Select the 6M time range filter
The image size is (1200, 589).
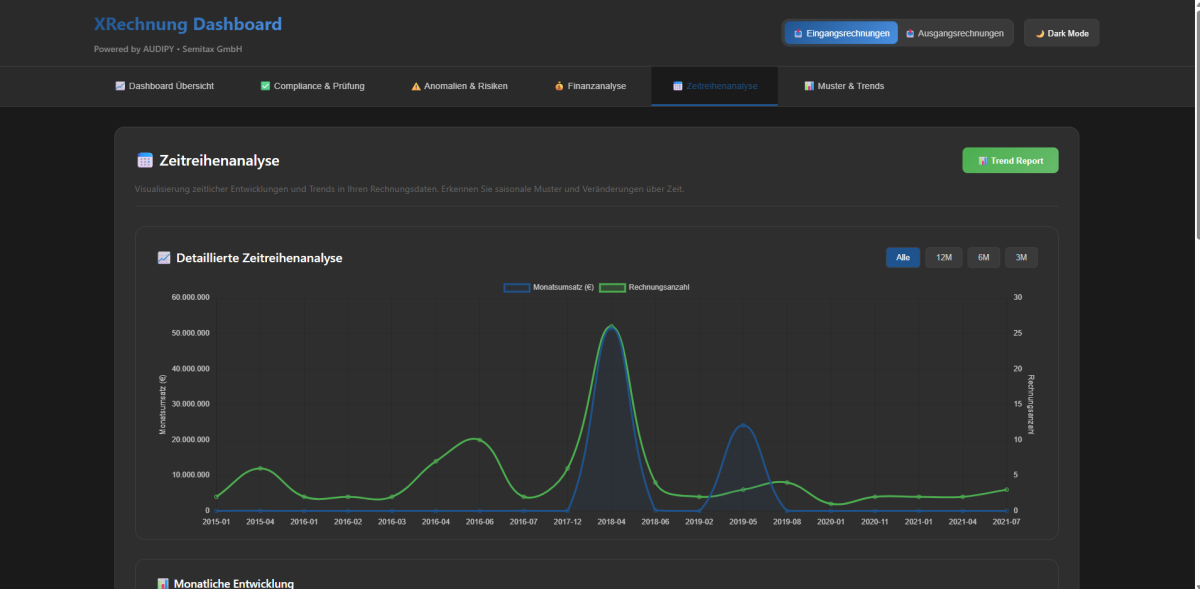click(x=983, y=258)
